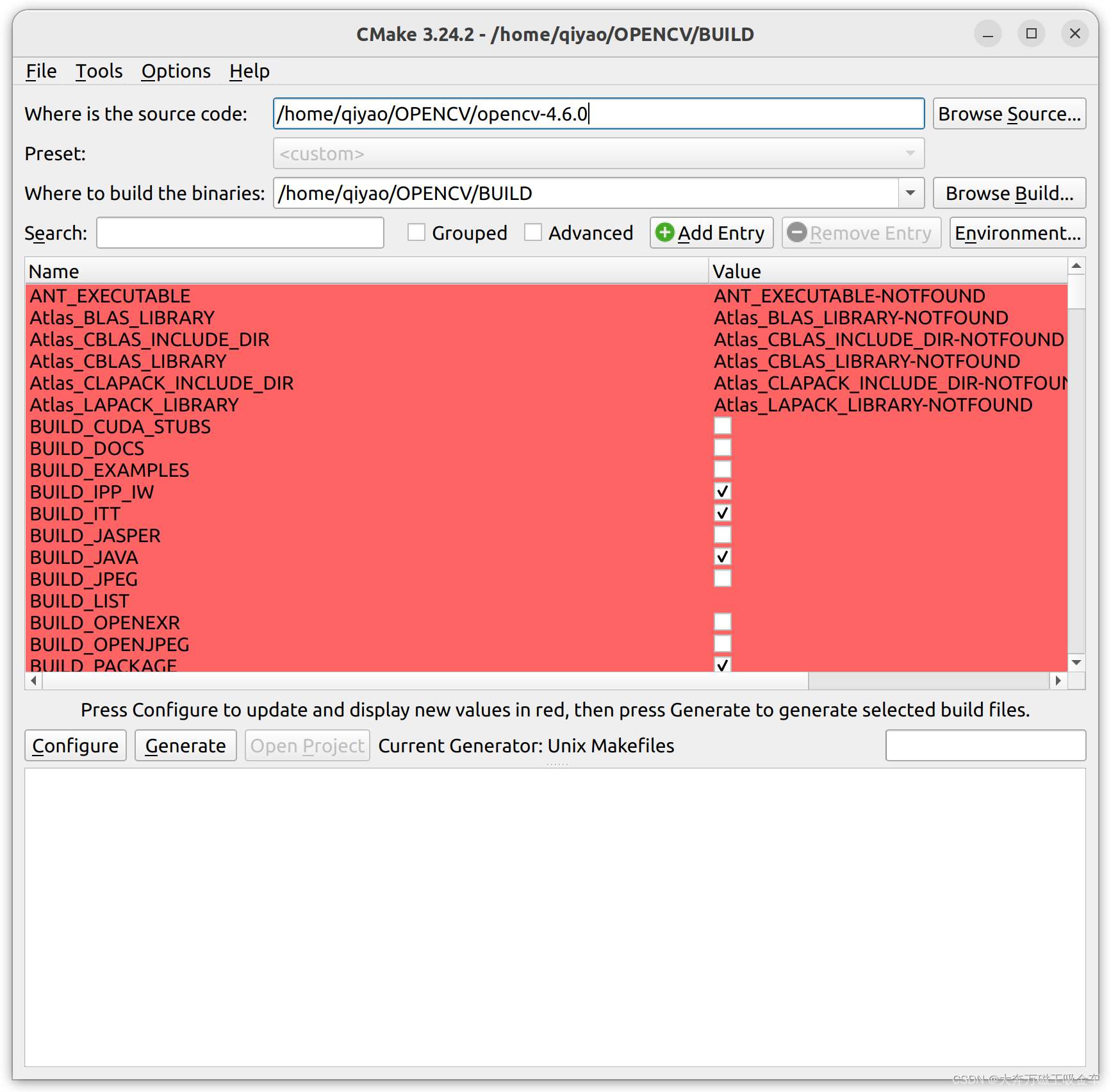Select the BUILD_LIST entry name
The height and width of the screenshot is (1092, 1111).
[x=79, y=601]
